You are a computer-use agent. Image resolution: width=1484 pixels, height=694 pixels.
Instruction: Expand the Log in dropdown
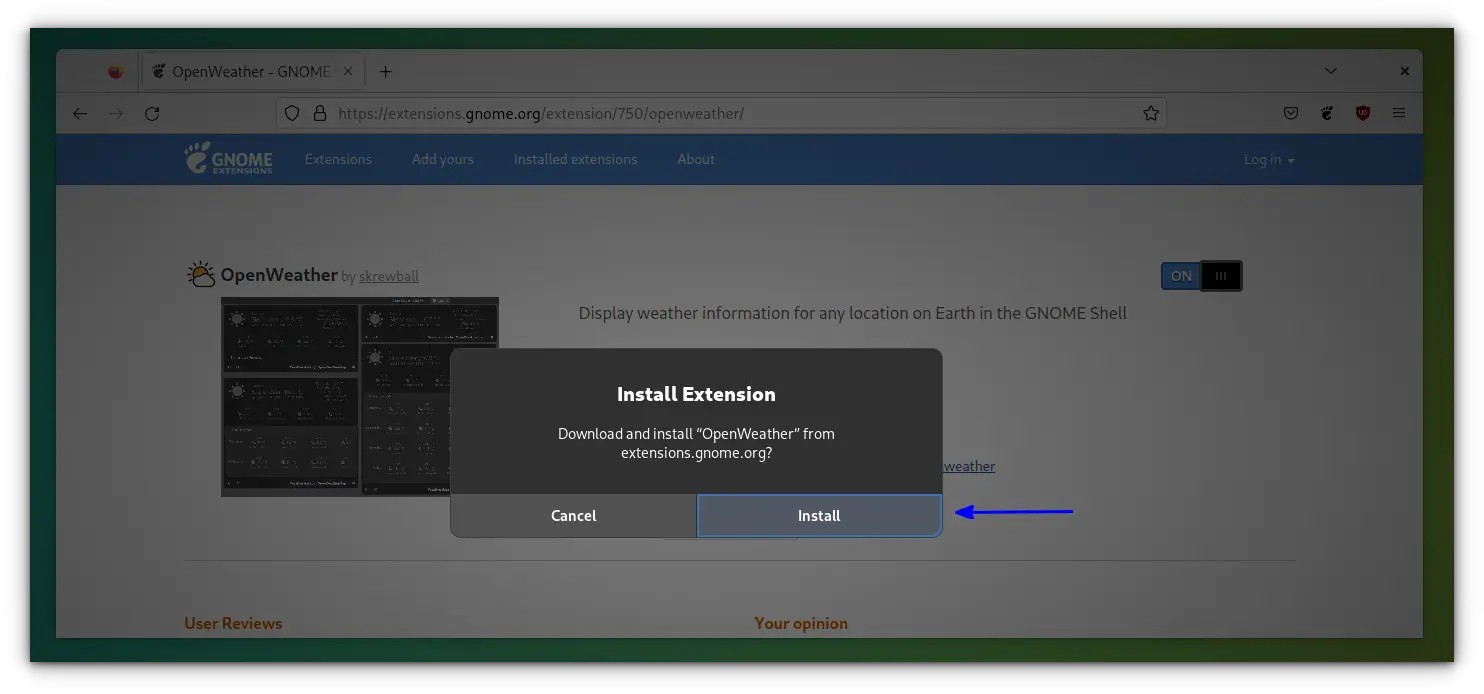point(1269,160)
